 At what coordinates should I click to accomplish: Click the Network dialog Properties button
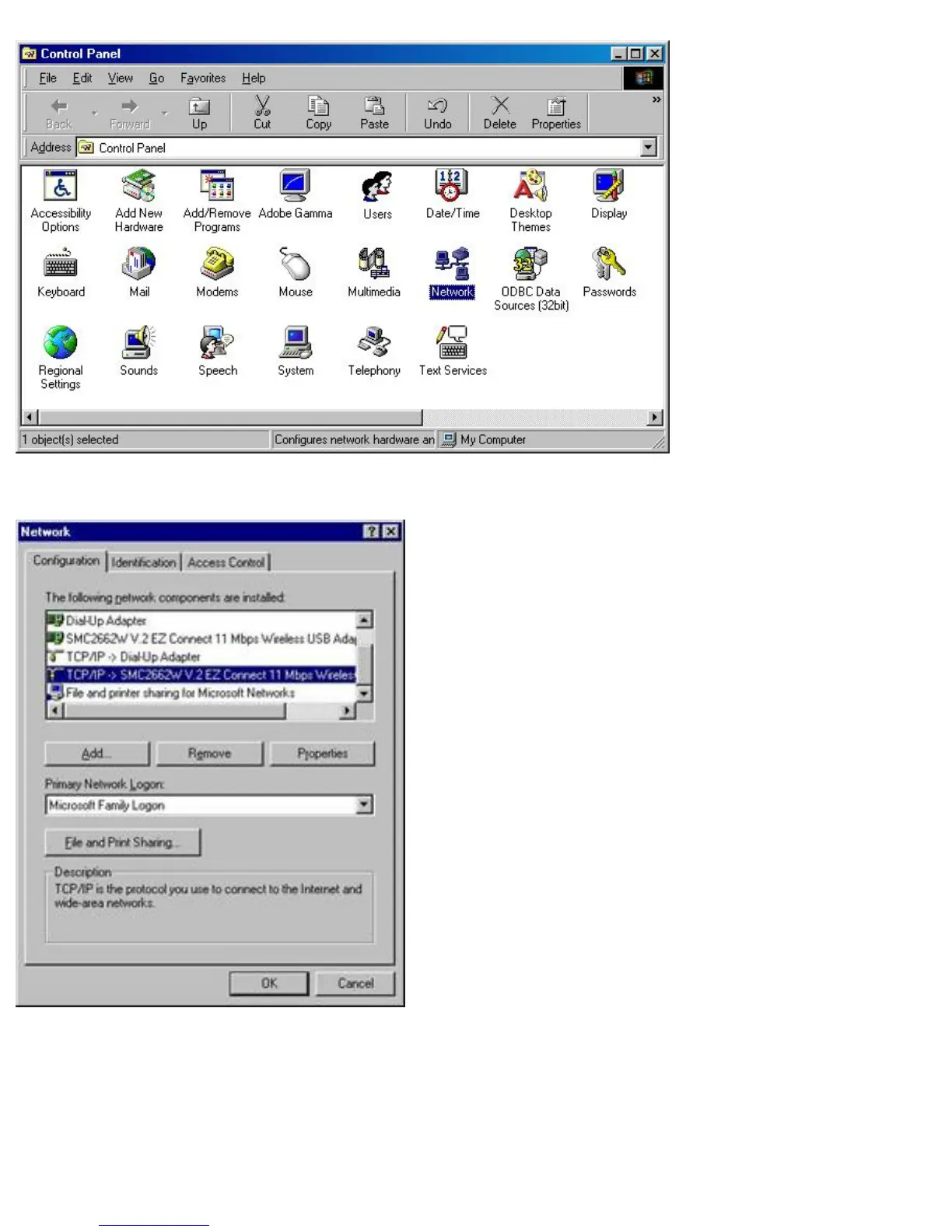tap(322, 753)
